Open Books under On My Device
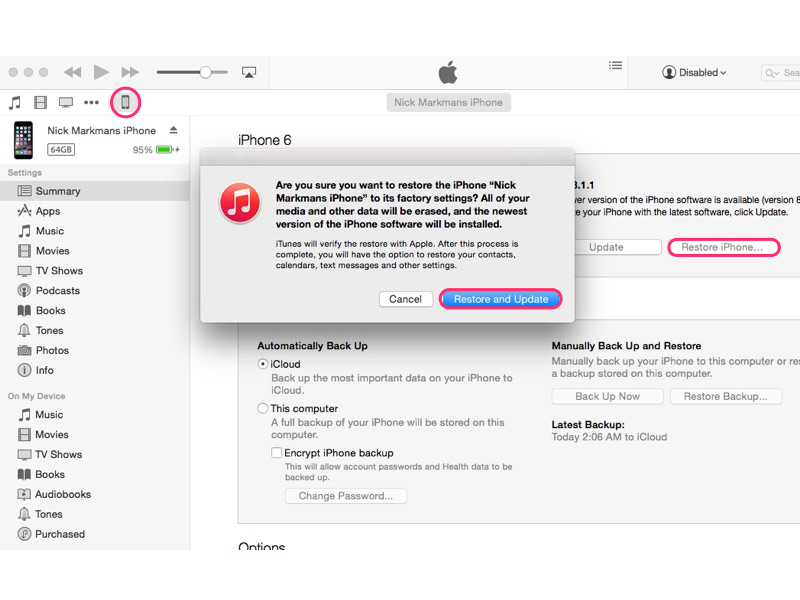 pyautogui.click(x=95, y=474)
